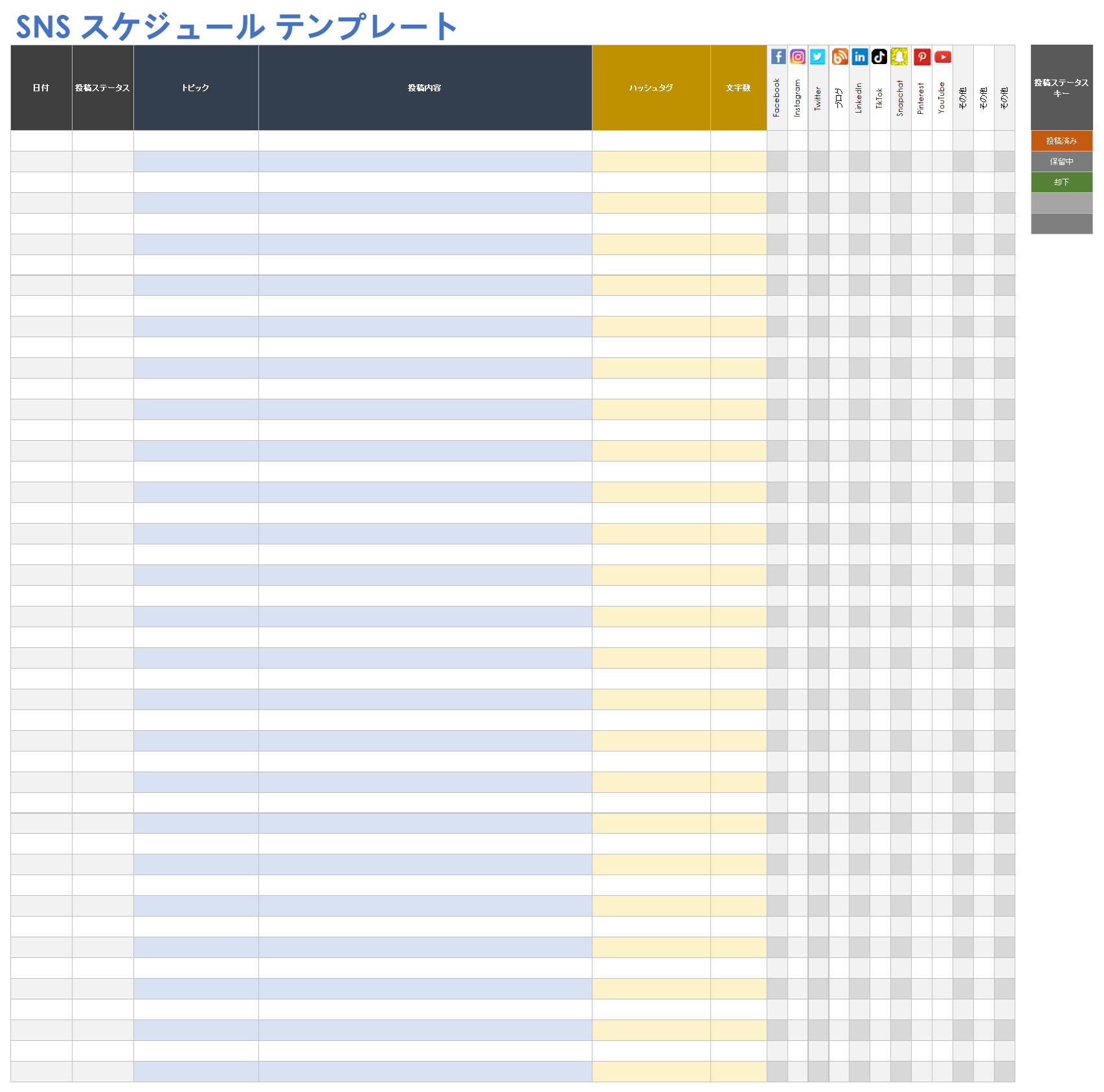Click the "日付" column header
The image size is (1104, 1092).
pyautogui.click(x=41, y=88)
